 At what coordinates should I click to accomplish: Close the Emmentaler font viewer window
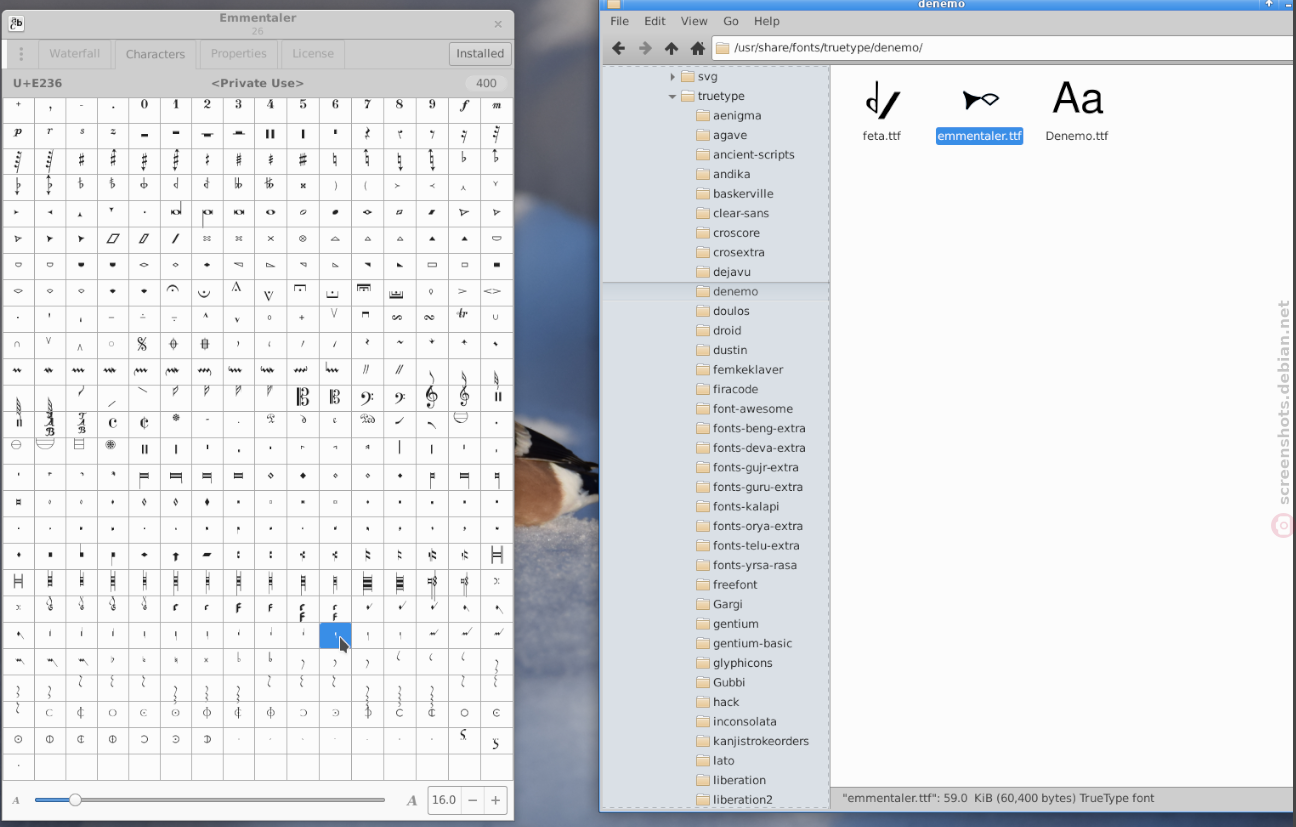[x=498, y=24]
